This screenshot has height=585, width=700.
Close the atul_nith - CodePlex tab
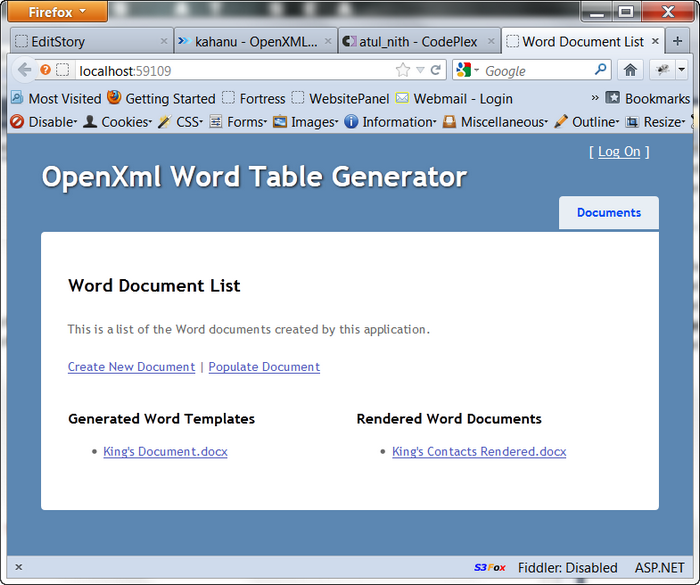[x=491, y=42]
